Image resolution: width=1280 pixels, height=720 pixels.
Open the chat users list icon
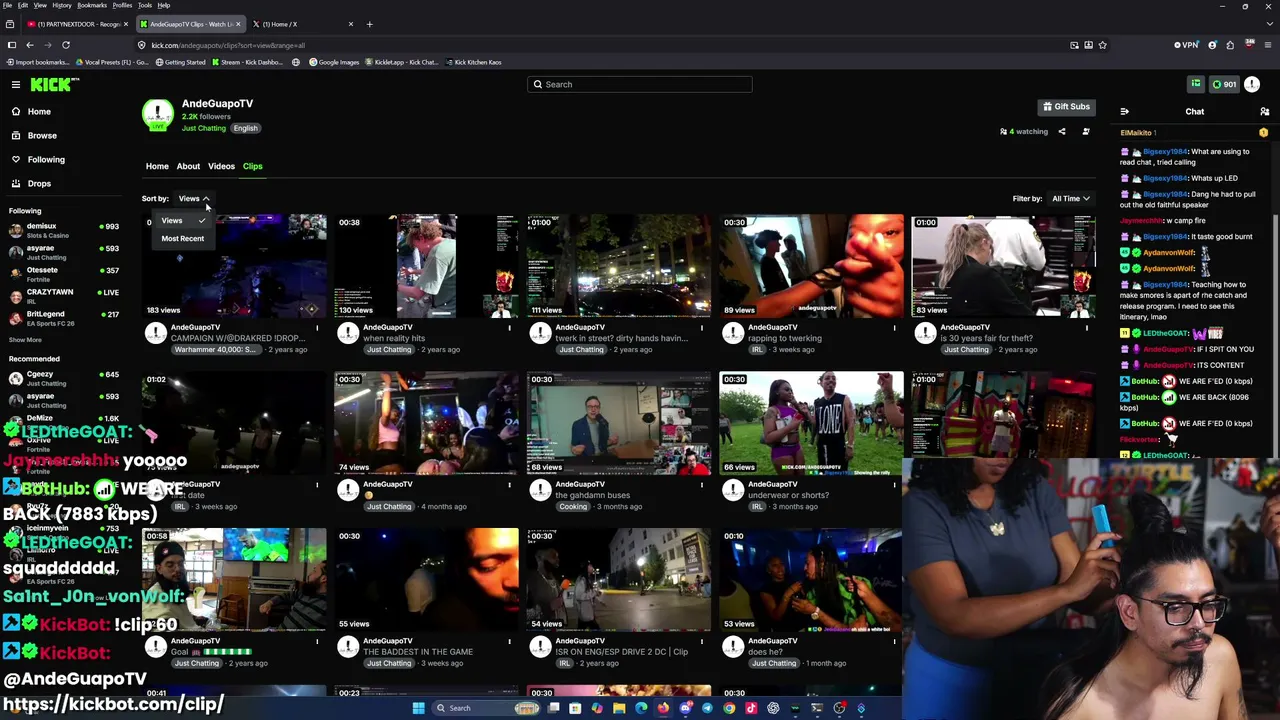[1264, 112]
